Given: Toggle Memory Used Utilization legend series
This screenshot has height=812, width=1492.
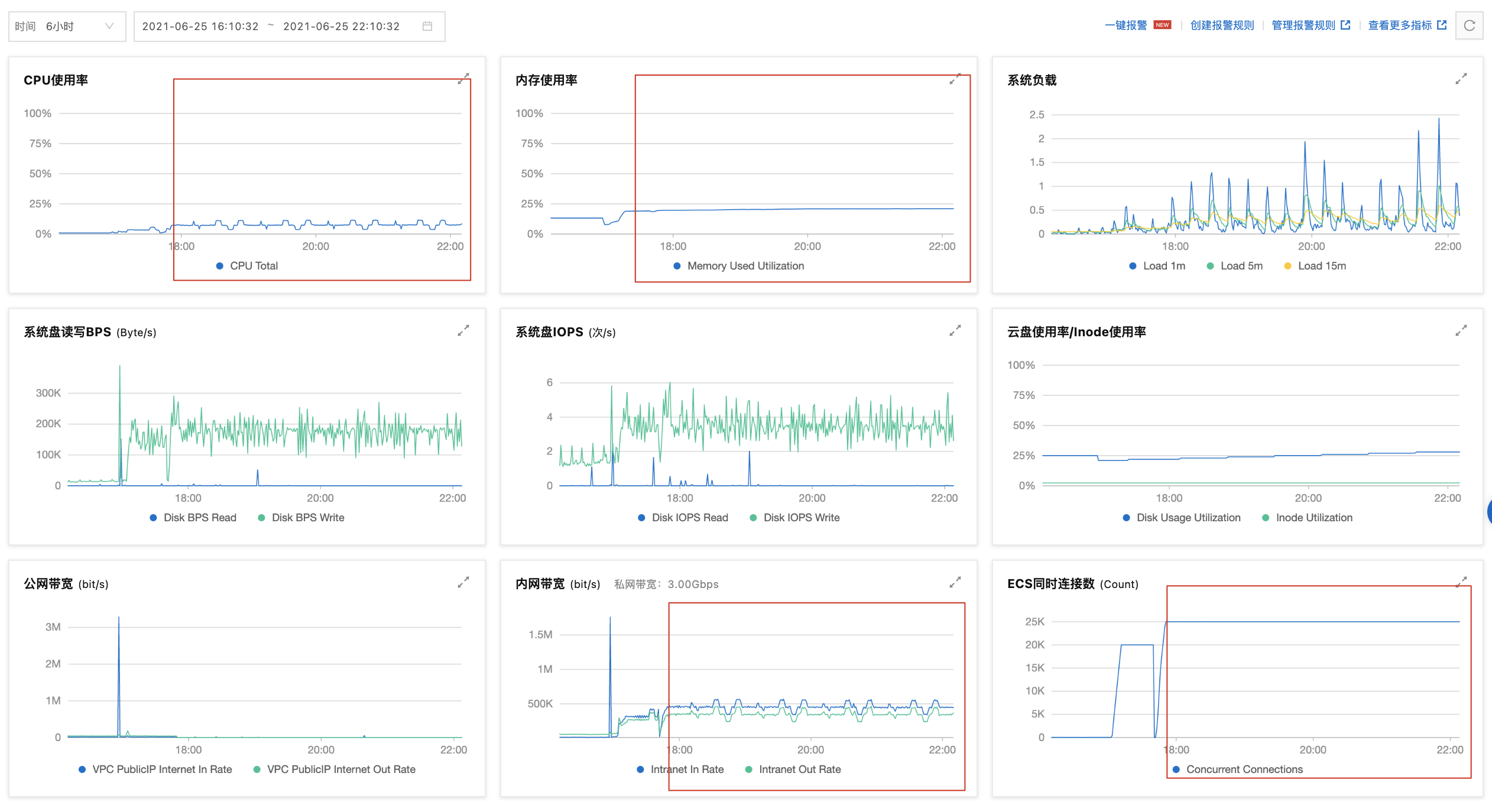Looking at the screenshot, I should [739, 266].
